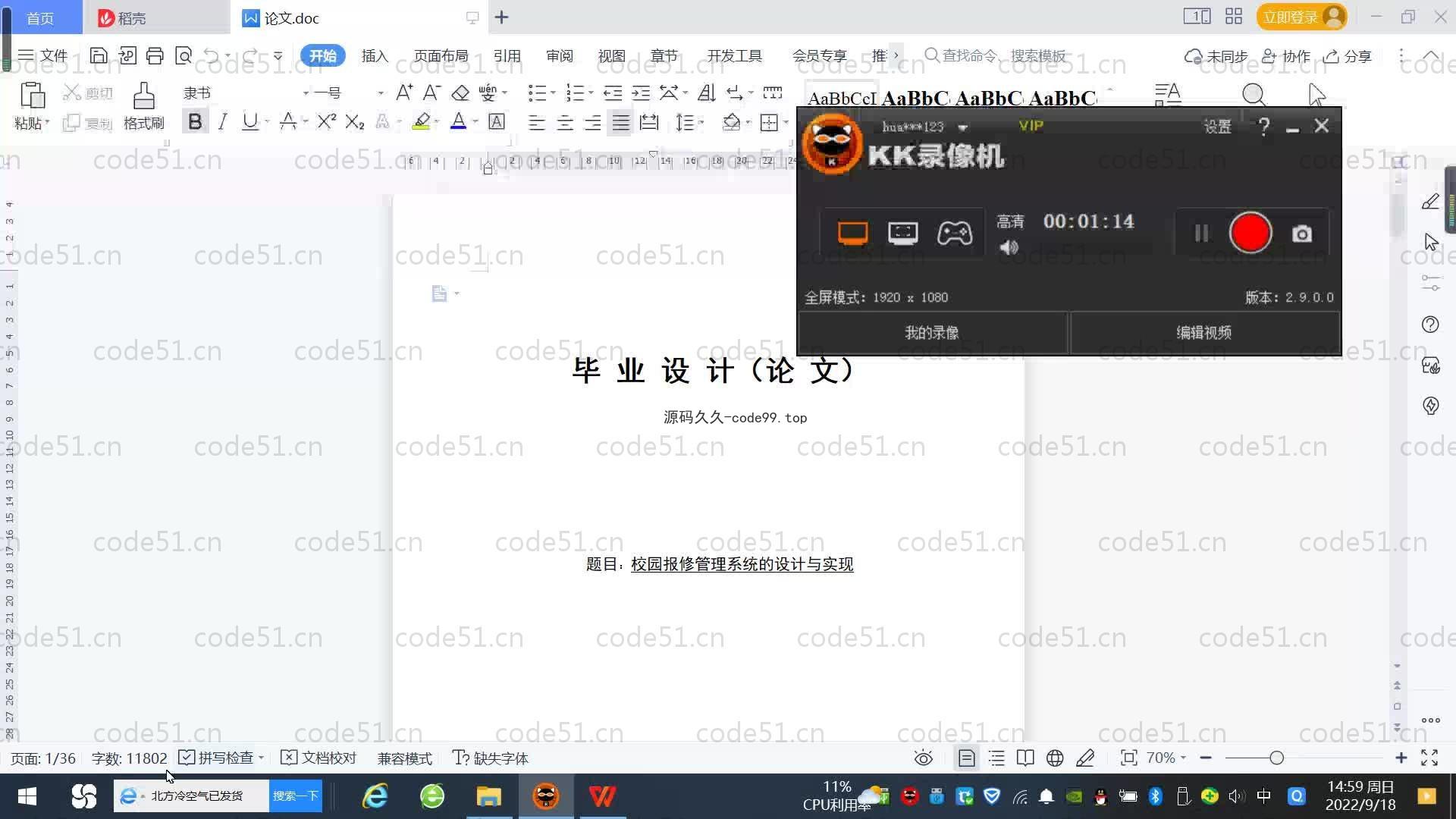Screen dimensions: 1456x819
Task: Switch to web layout globe icon
Action: (1055, 758)
